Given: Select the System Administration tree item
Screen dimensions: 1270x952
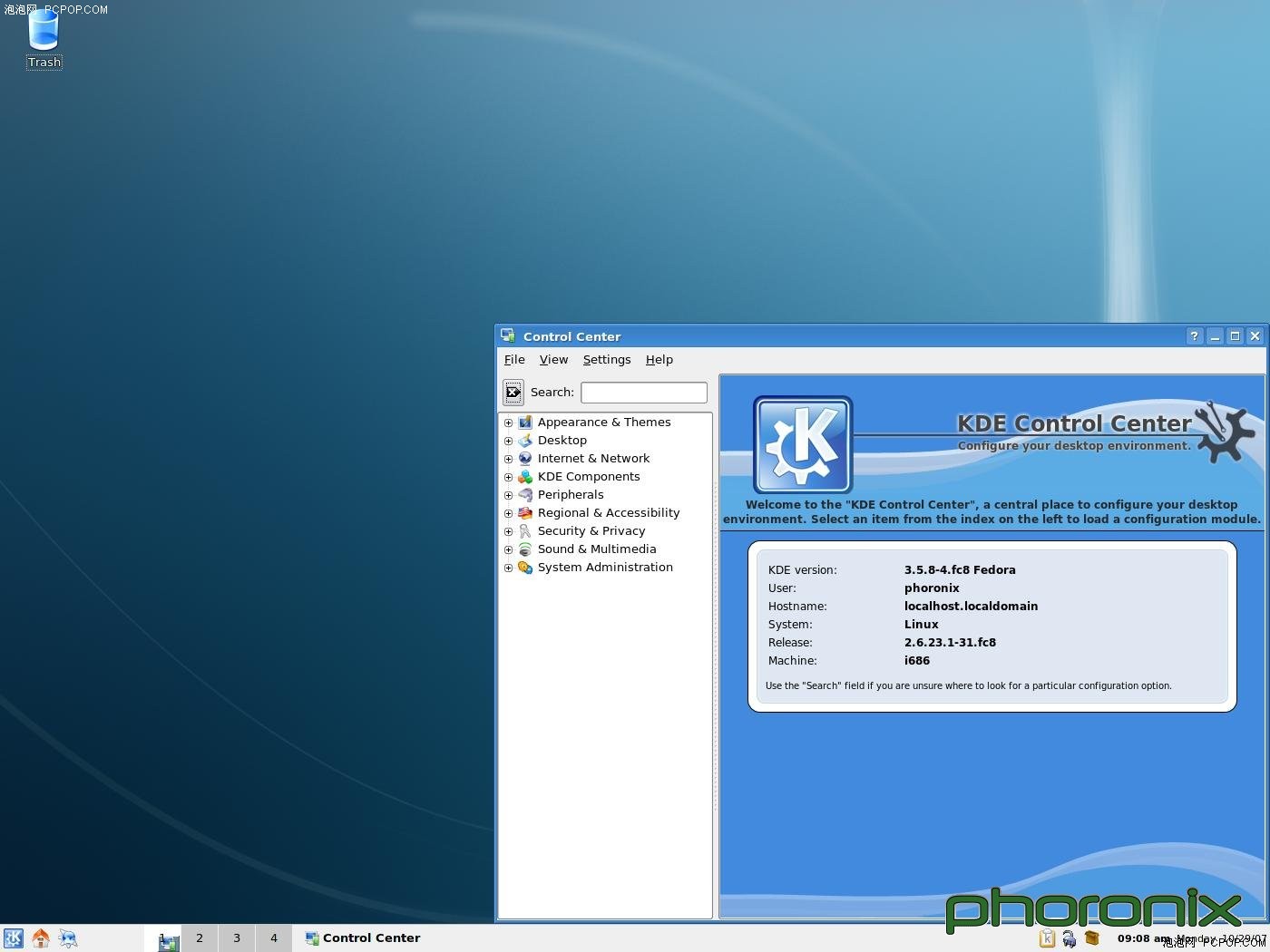Looking at the screenshot, I should click(x=605, y=568).
